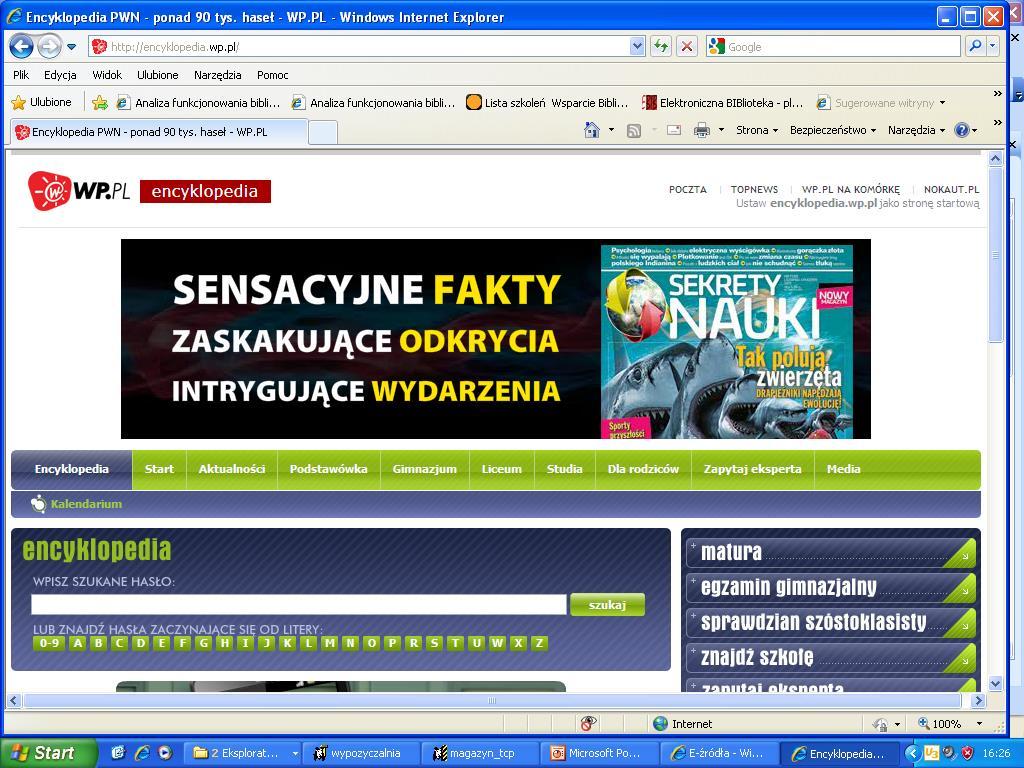The image size is (1024, 768).
Task: Go back with the browser Back arrow
Action: tap(22, 47)
